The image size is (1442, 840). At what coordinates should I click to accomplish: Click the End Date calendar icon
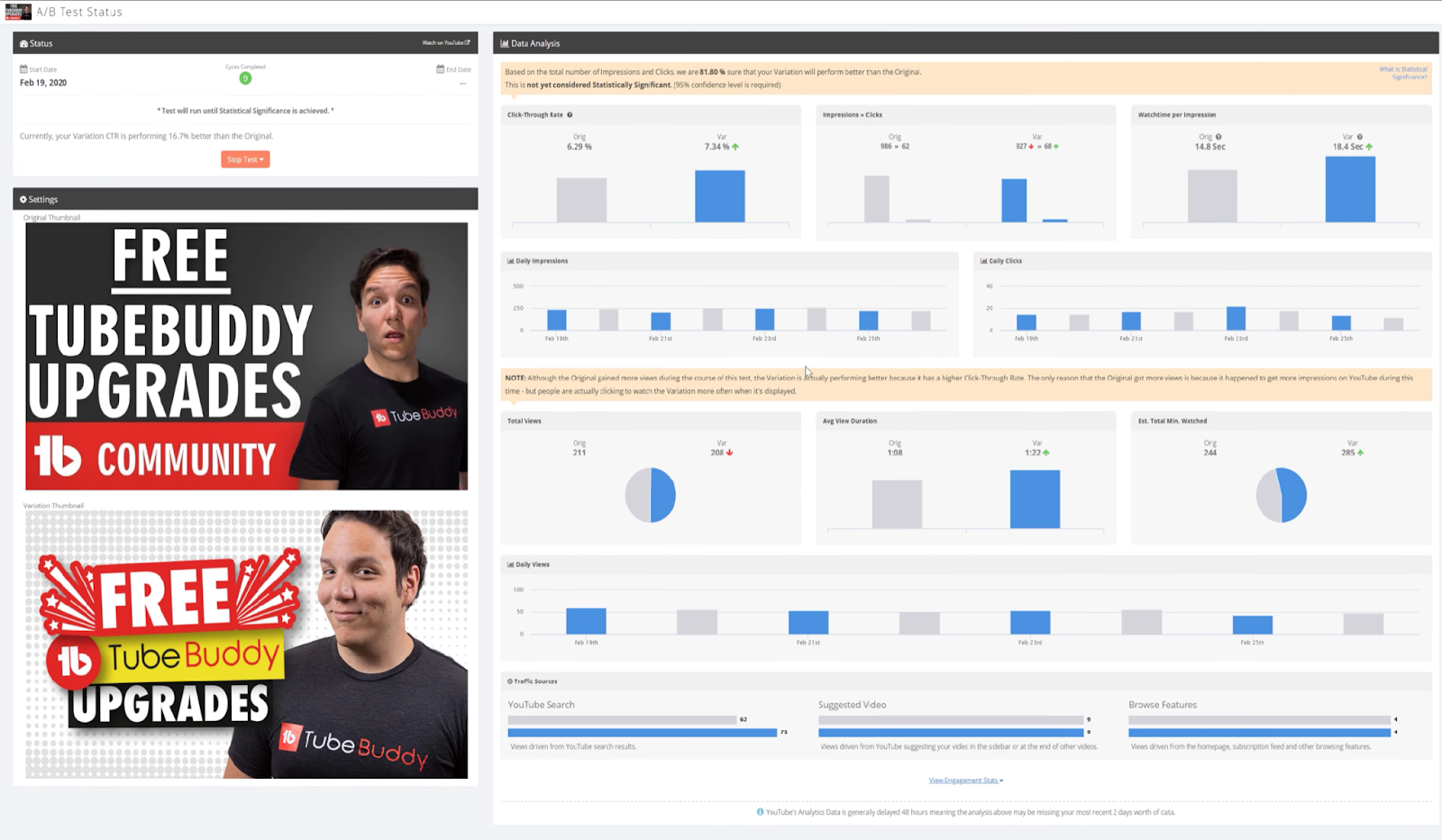[441, 68]
